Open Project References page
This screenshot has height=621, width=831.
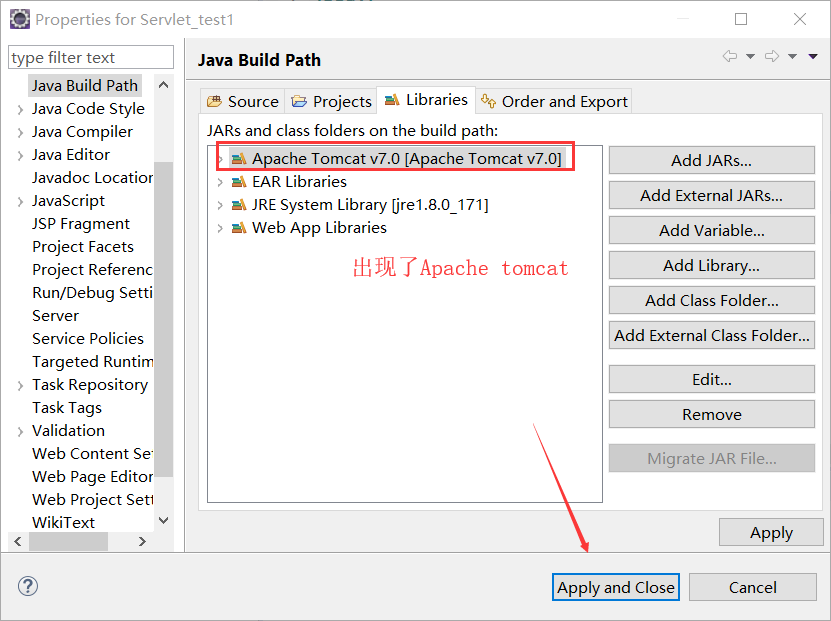92,270
